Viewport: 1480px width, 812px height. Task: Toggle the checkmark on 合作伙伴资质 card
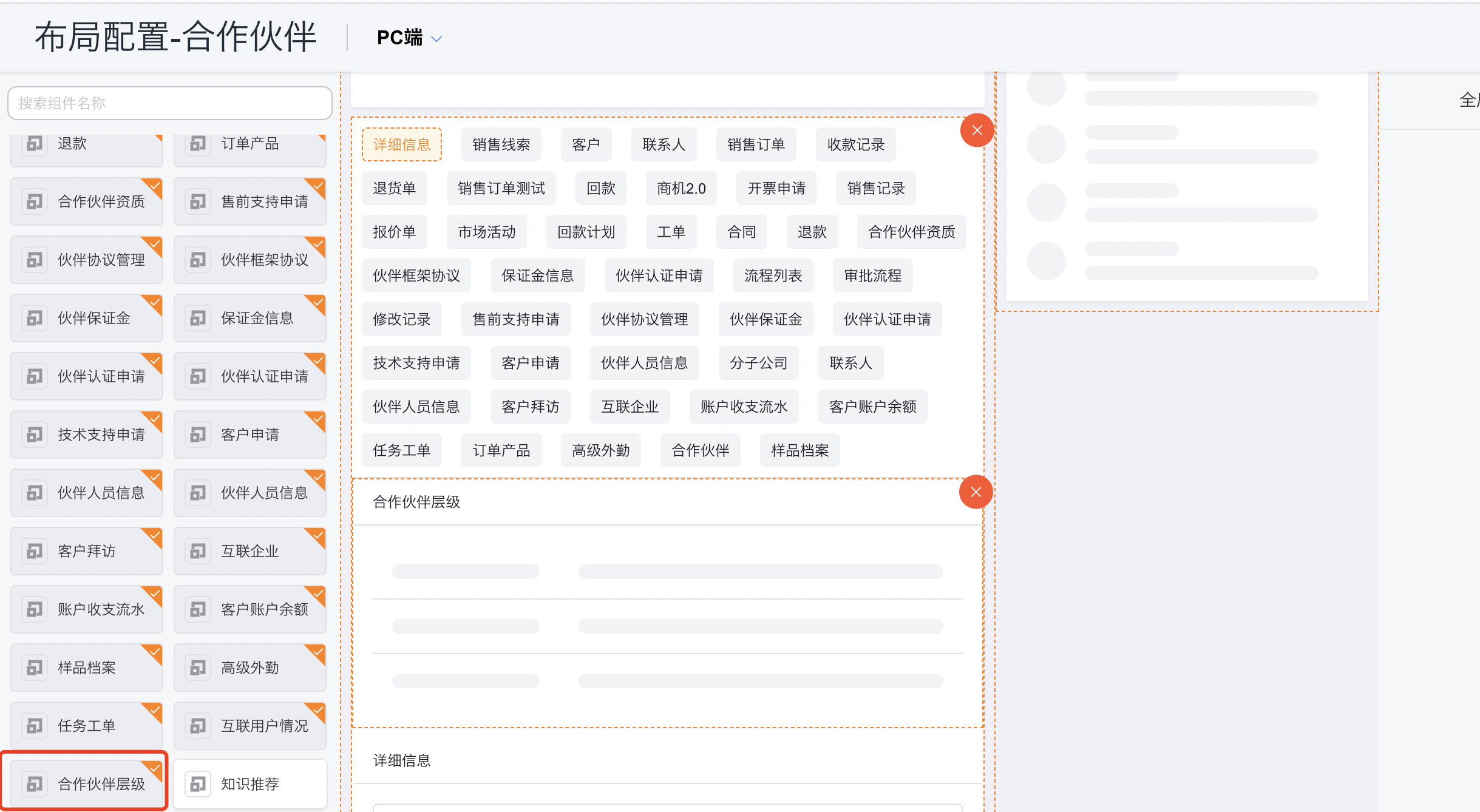(154, 186)
